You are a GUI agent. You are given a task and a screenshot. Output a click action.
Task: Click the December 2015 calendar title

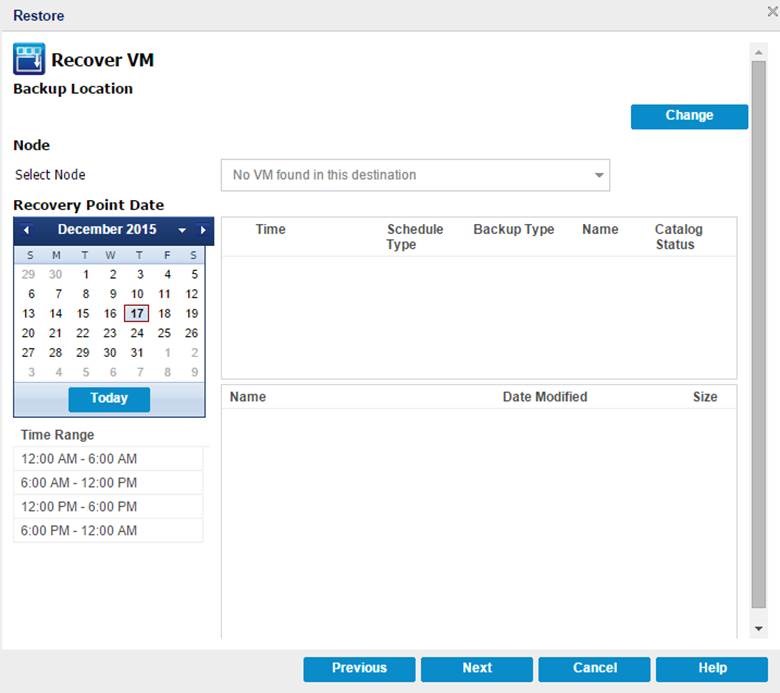(x=107, y=229)
